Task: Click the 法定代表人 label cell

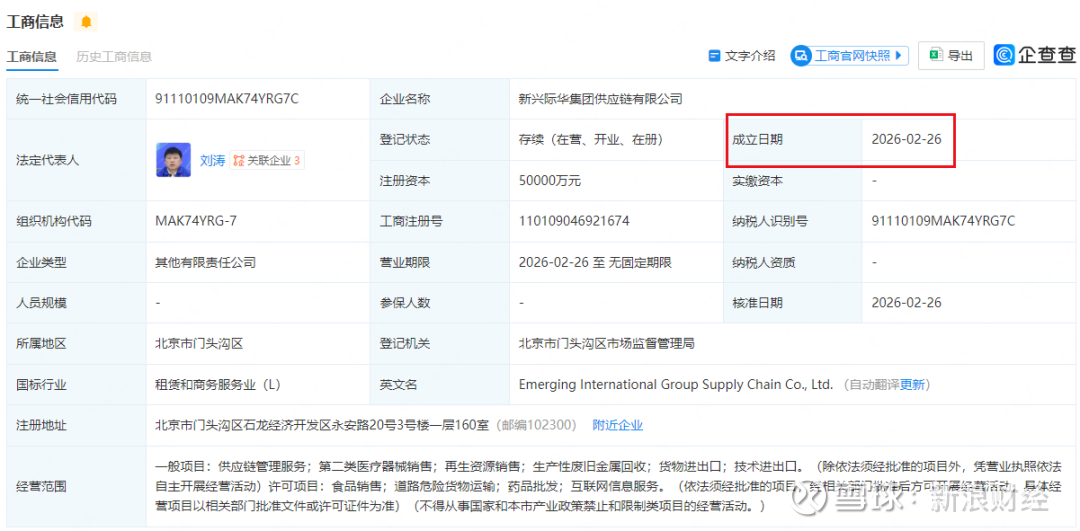Action: click(x=76, y=160)
